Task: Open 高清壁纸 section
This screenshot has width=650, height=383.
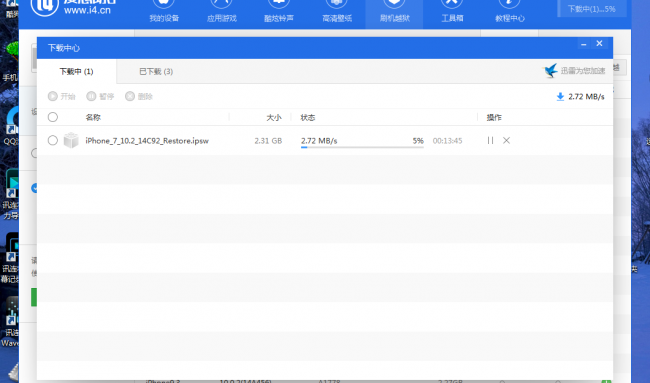Action: (x=337, y=12)
